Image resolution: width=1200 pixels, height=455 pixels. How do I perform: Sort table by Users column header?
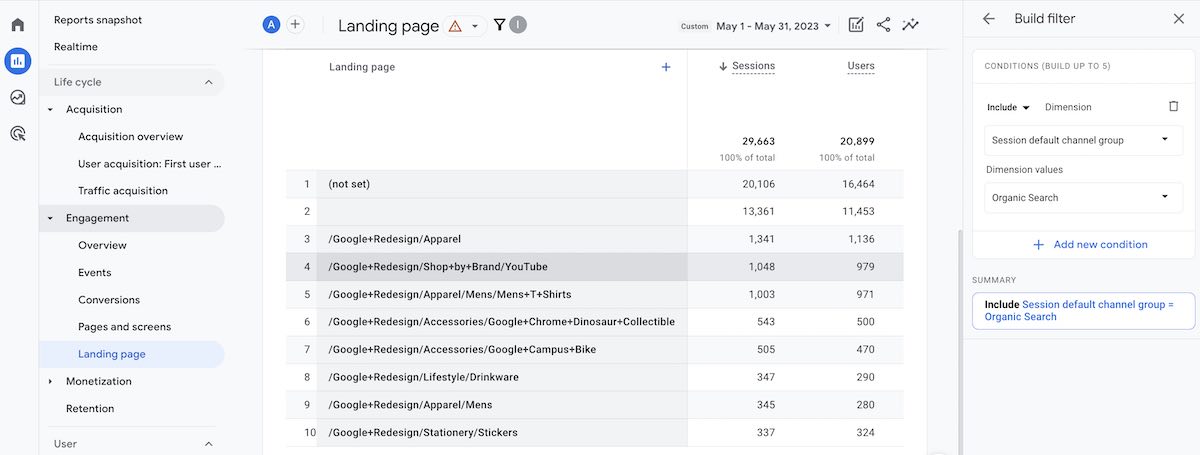[860, 66]
